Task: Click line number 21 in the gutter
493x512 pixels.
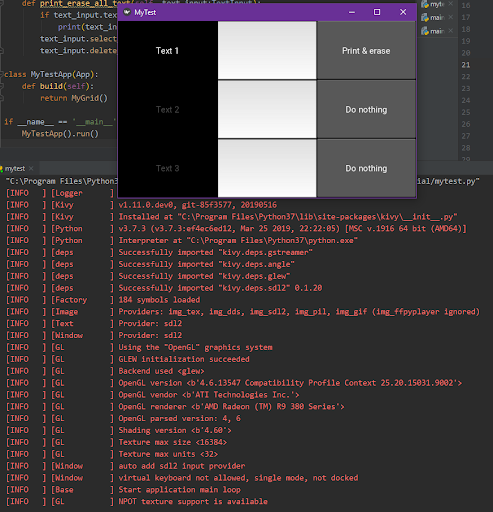Action: pyautogui.click(x=466, y=65)
